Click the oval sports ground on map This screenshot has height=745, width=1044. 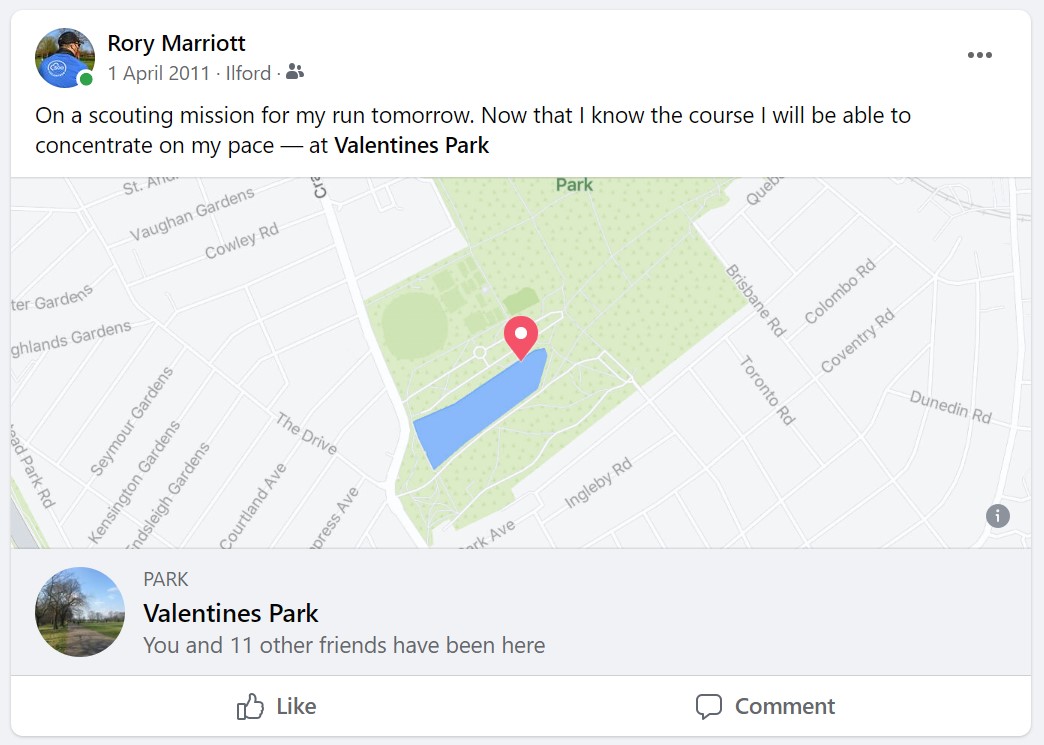411,326
